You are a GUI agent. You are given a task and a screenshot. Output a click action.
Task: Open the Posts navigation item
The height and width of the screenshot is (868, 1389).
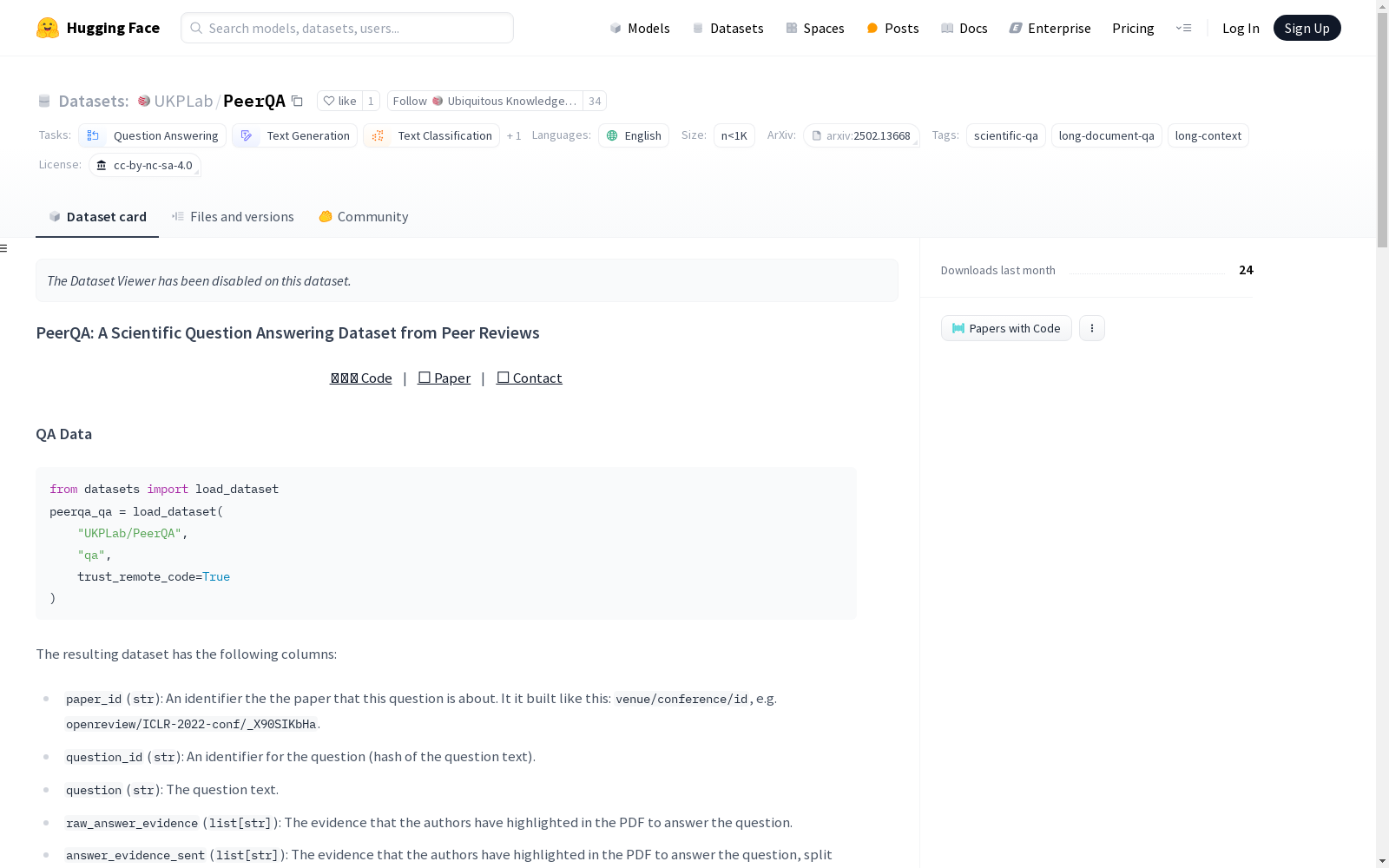coord(892,28)
